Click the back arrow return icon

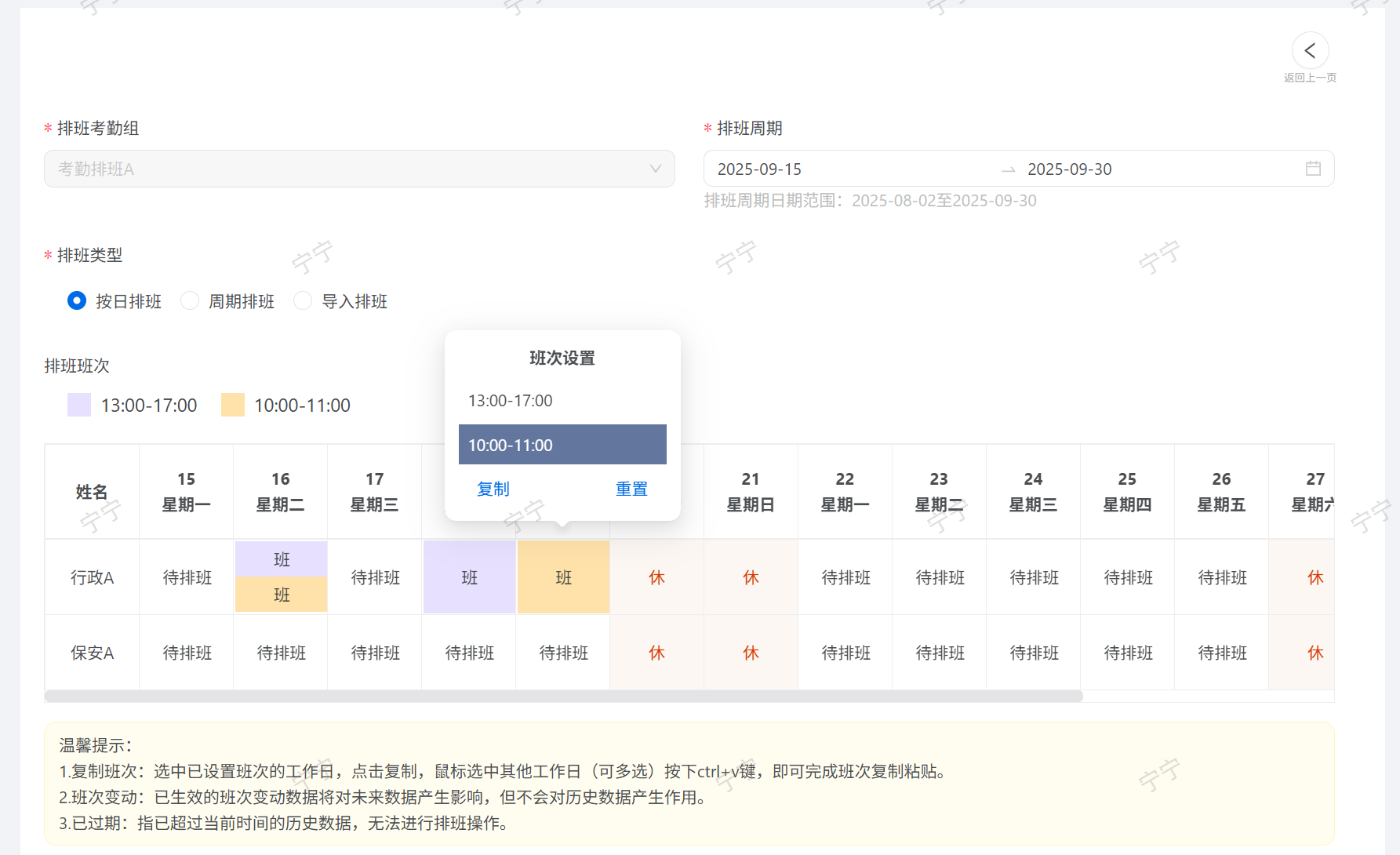(x=1310, y=51)
